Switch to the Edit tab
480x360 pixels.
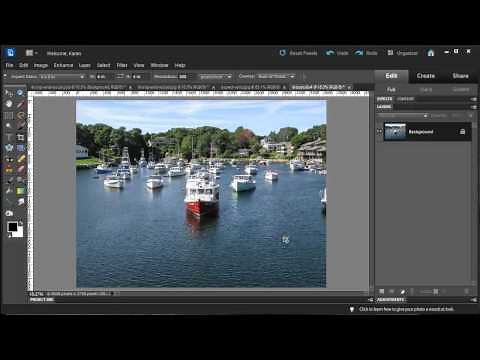[x=391, y=76]
